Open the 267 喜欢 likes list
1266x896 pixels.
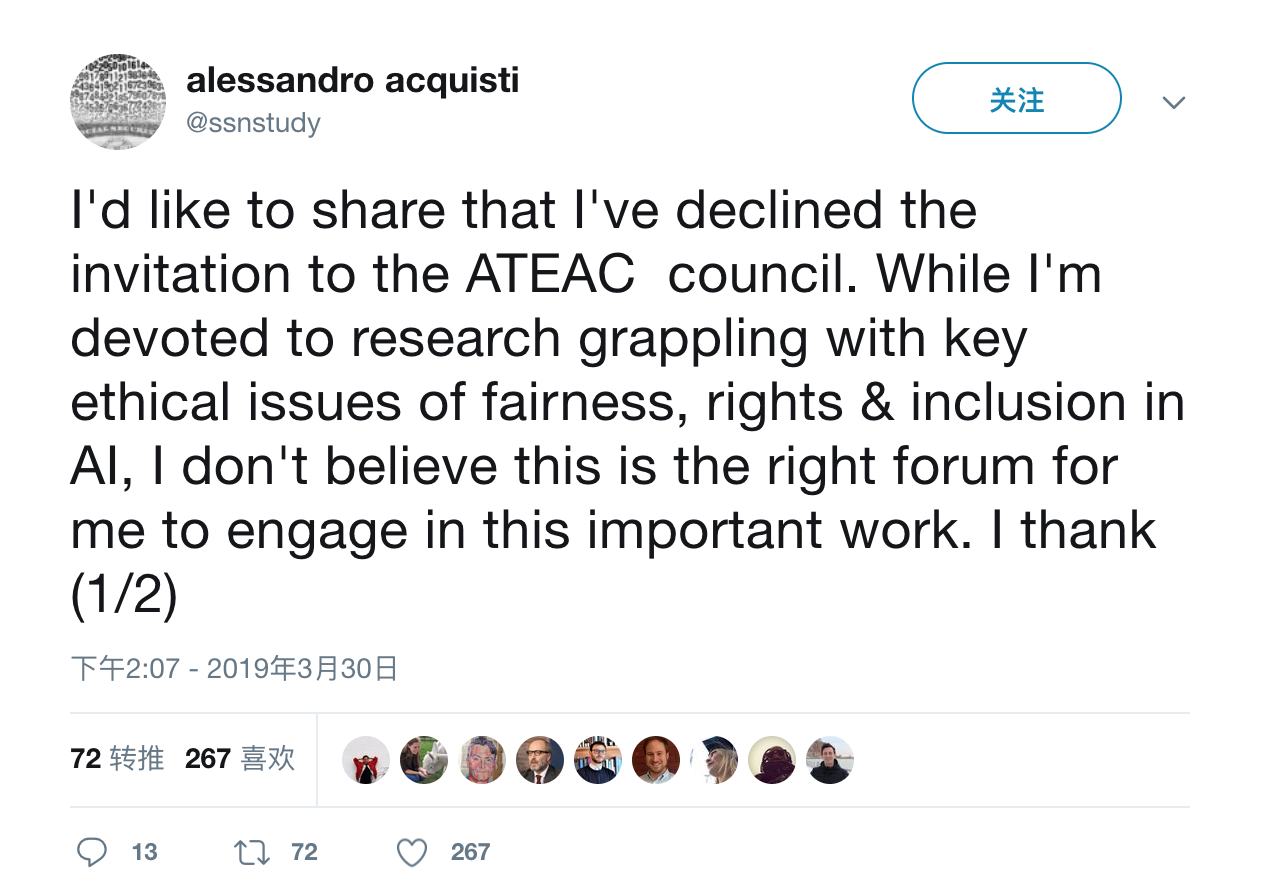[240, 759]
